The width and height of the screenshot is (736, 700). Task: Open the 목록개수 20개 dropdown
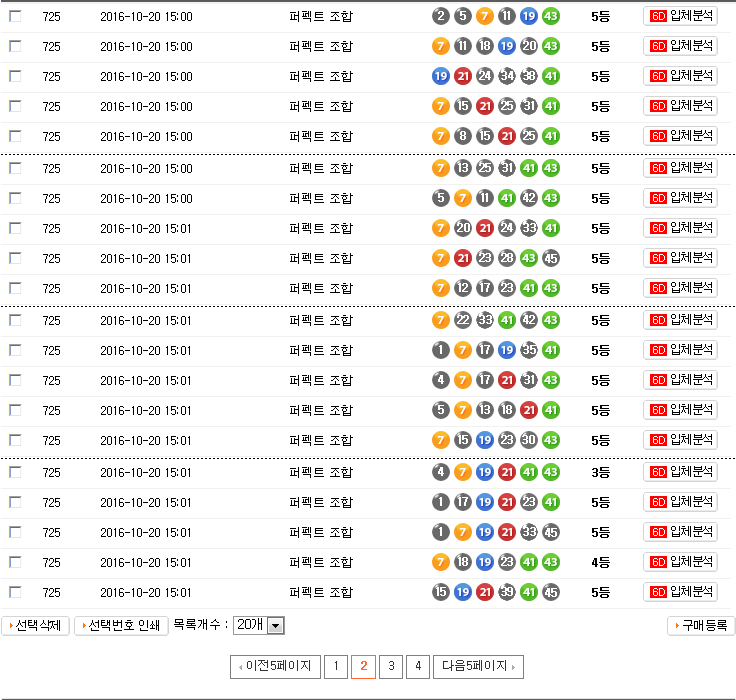tap(259, 625)
